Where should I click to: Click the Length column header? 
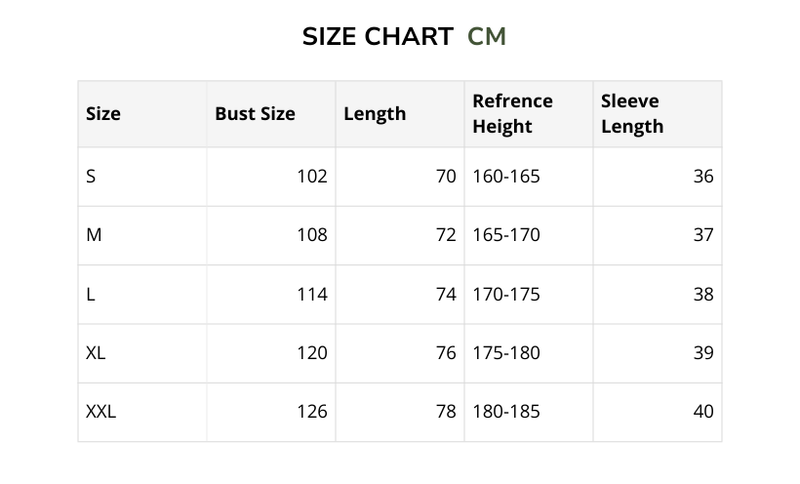pyautogui.click(x=374, y=114)
